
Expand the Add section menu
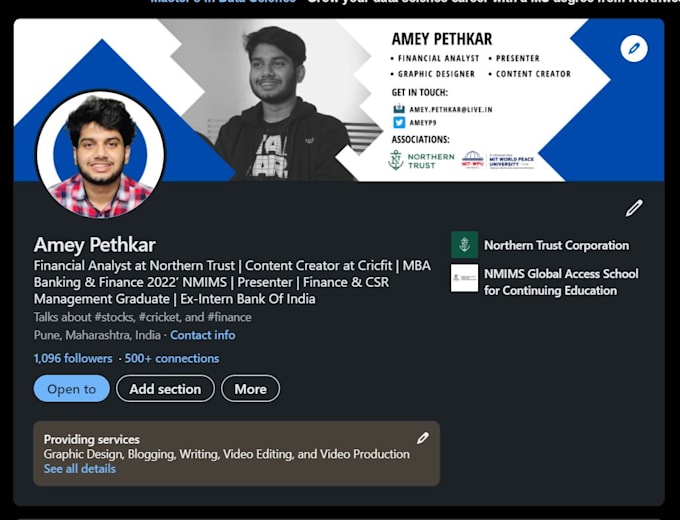[165, 389]
